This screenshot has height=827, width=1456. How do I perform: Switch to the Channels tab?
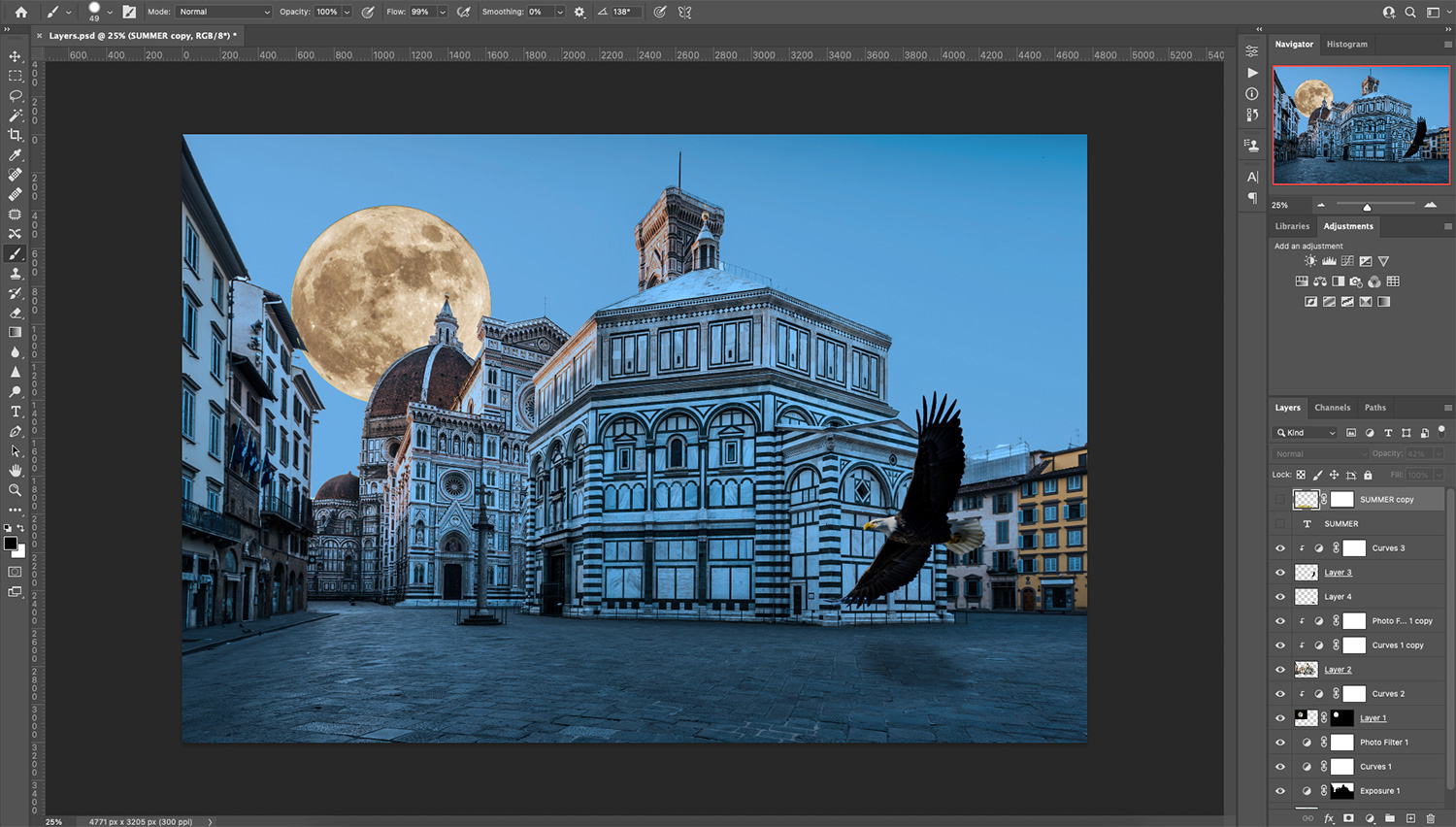click(x=1332, y=407)
